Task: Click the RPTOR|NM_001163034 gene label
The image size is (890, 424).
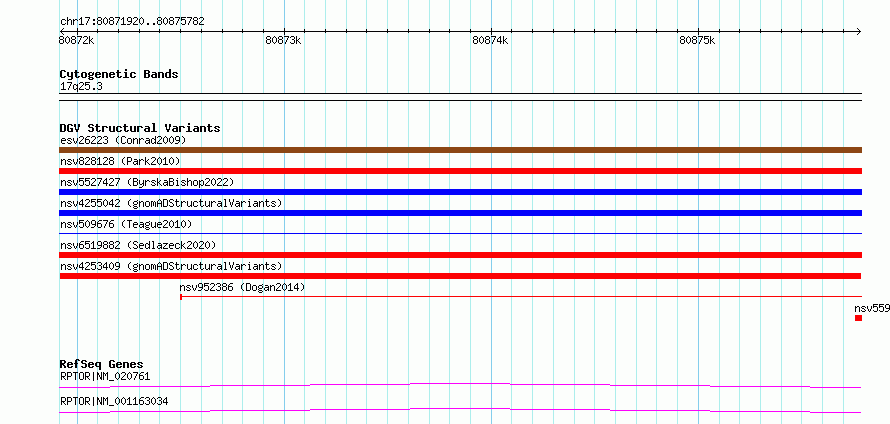Action: click(x=114, y=402)
